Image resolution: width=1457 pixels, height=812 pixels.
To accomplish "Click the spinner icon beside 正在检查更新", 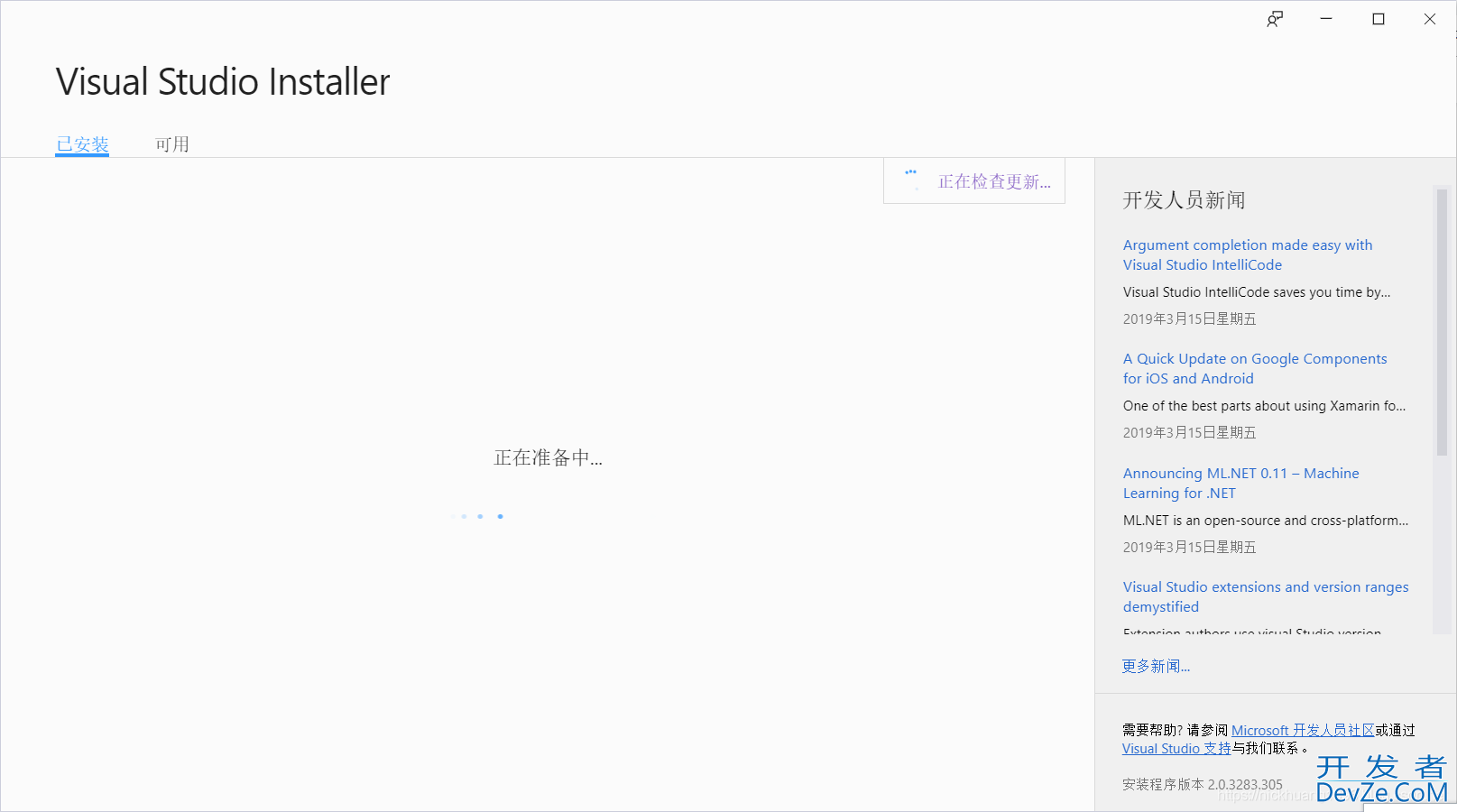I will [911, 179].
